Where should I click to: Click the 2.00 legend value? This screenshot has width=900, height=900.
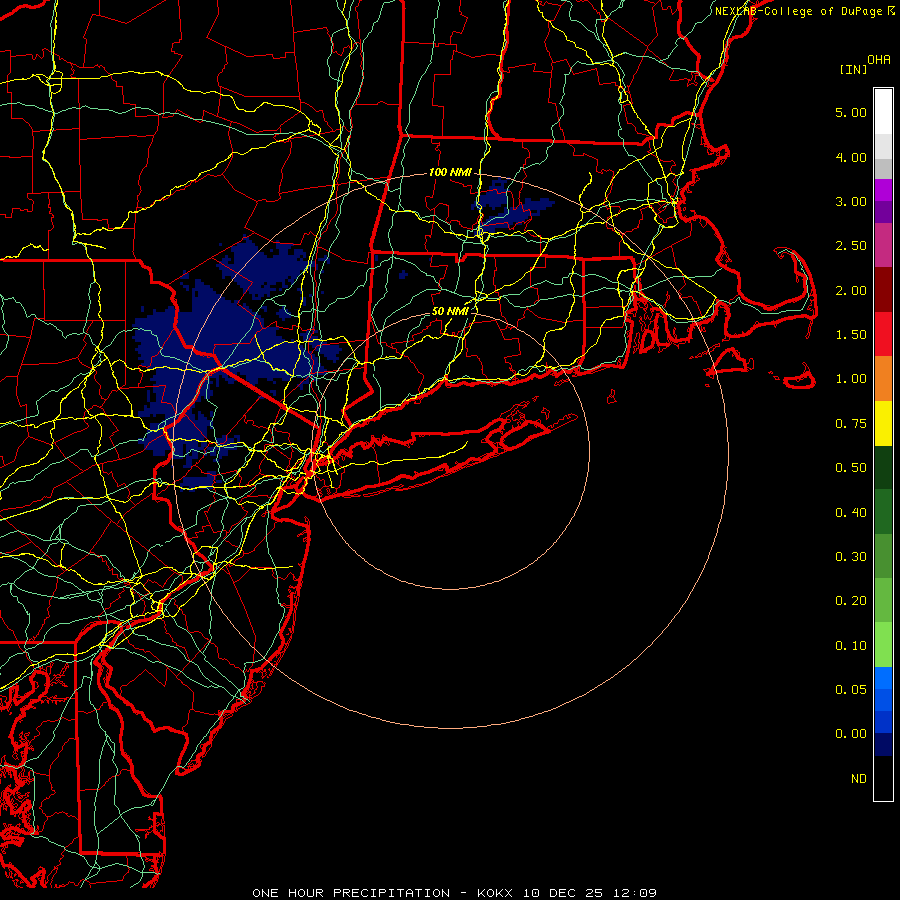point(851,290)
